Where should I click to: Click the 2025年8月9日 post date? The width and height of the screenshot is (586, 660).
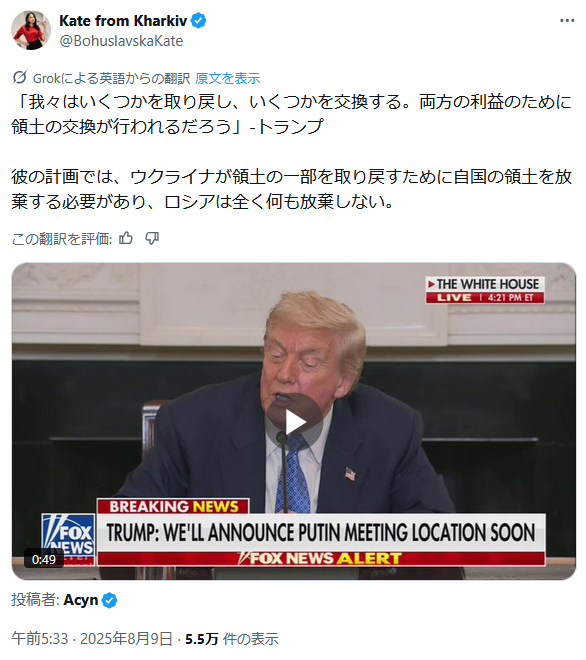[126, 639]
